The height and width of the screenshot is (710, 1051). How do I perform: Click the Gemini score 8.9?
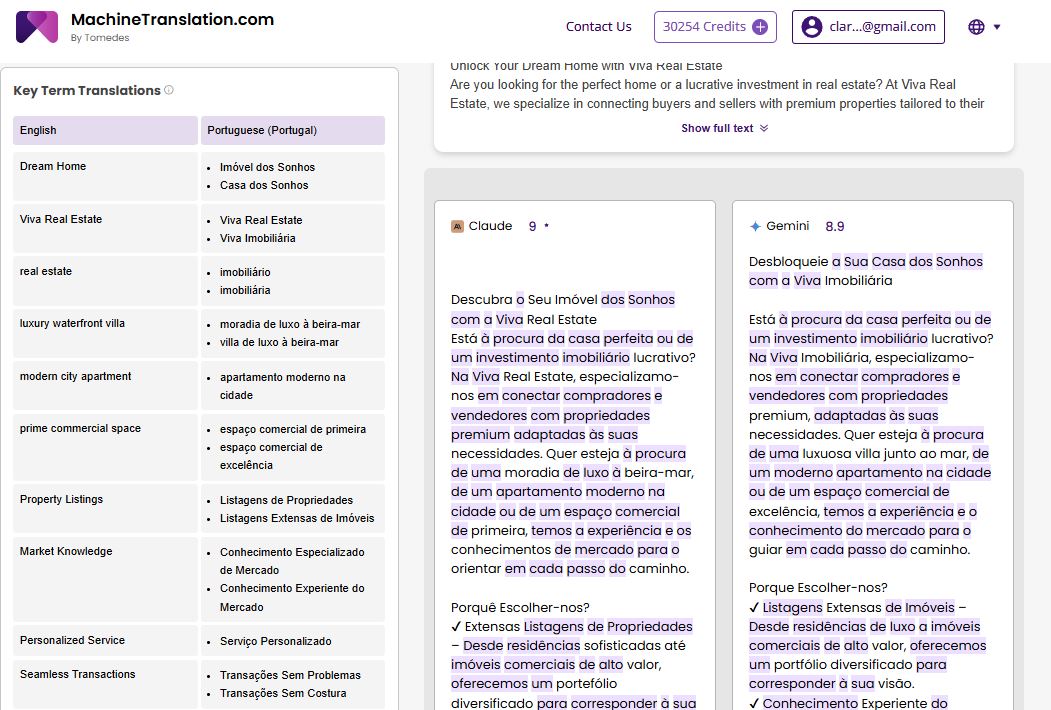[x=834, y=227]
